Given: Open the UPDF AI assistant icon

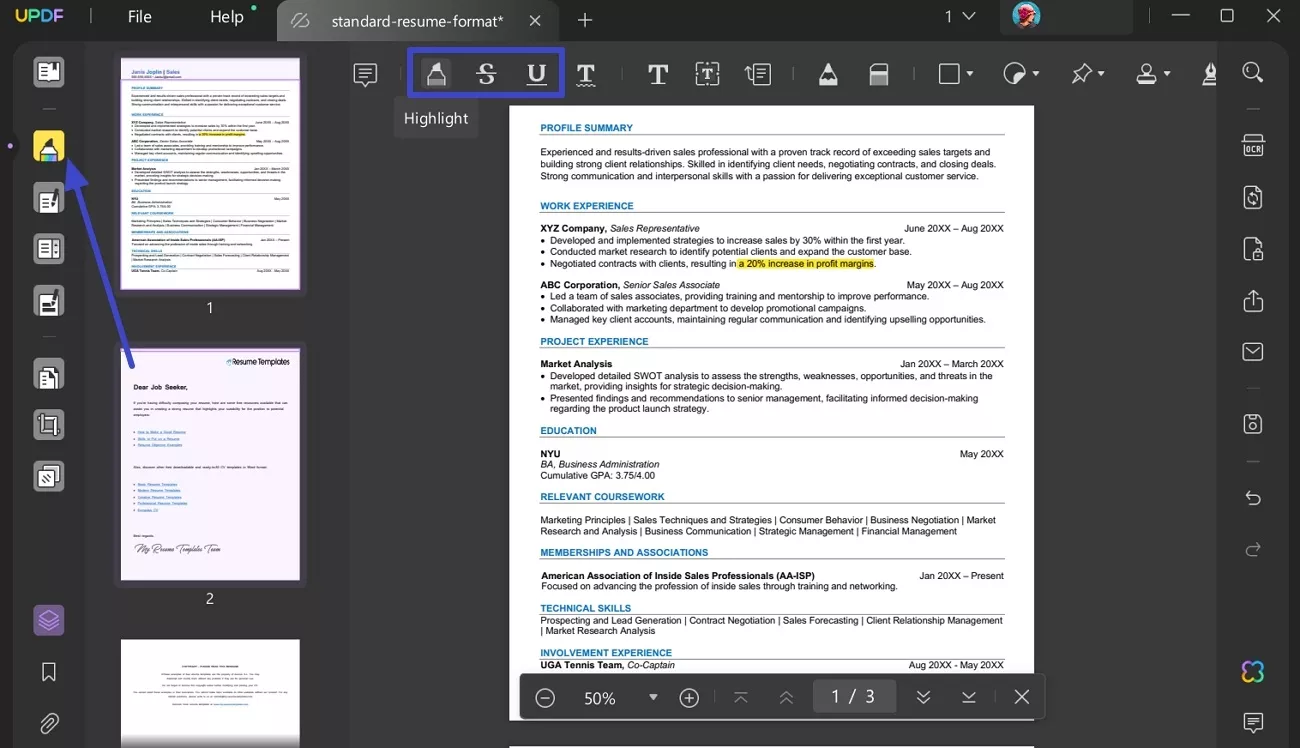Looking at the screenshot, I should point(1252,671).
